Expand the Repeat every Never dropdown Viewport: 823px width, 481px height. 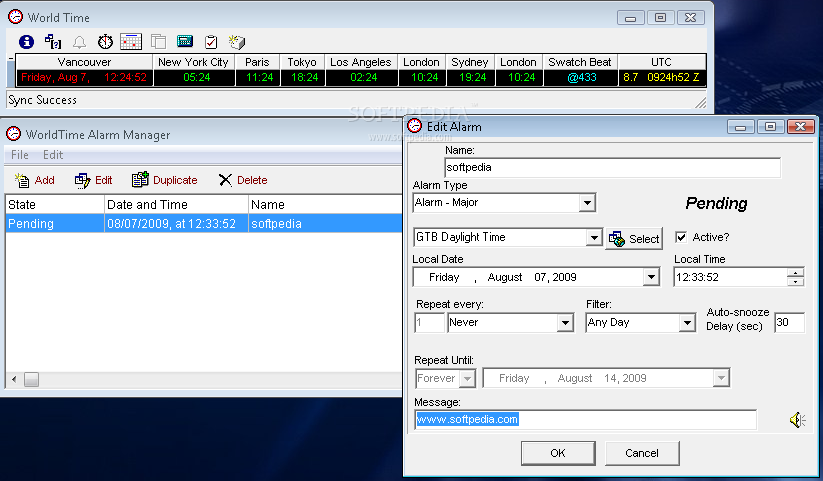coord(565,322)
